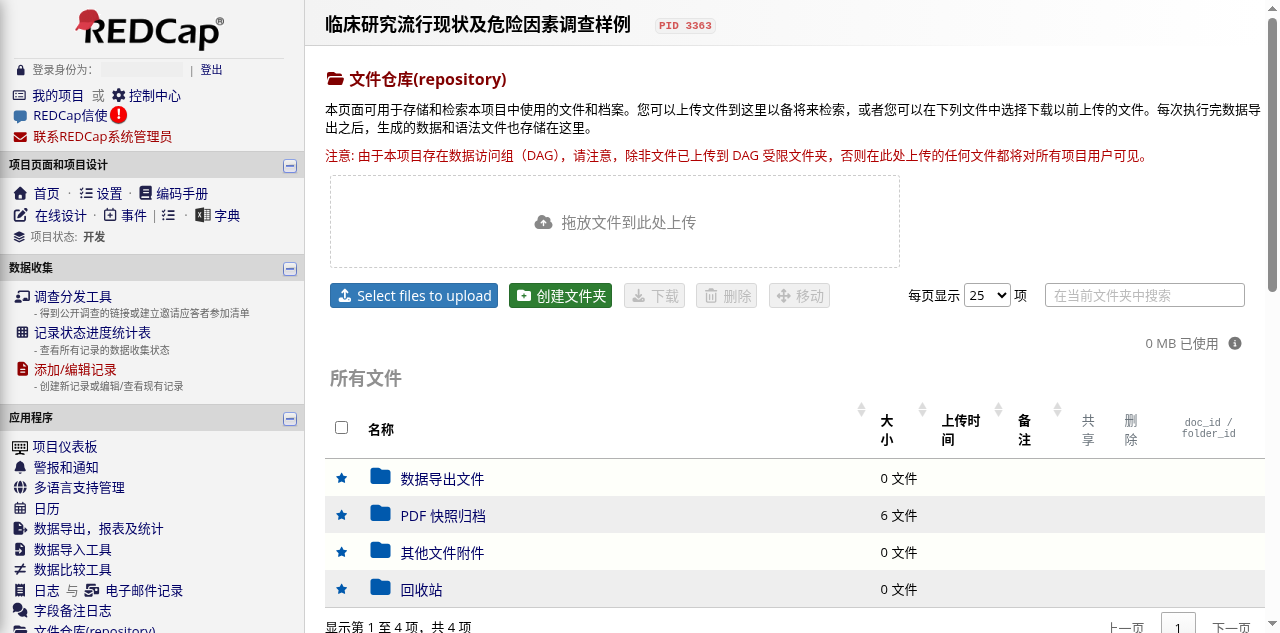The height and width of the screenshot is (633, 1280).
Task: Click the calendar icon next to 日历
Action: pos(20,508)
